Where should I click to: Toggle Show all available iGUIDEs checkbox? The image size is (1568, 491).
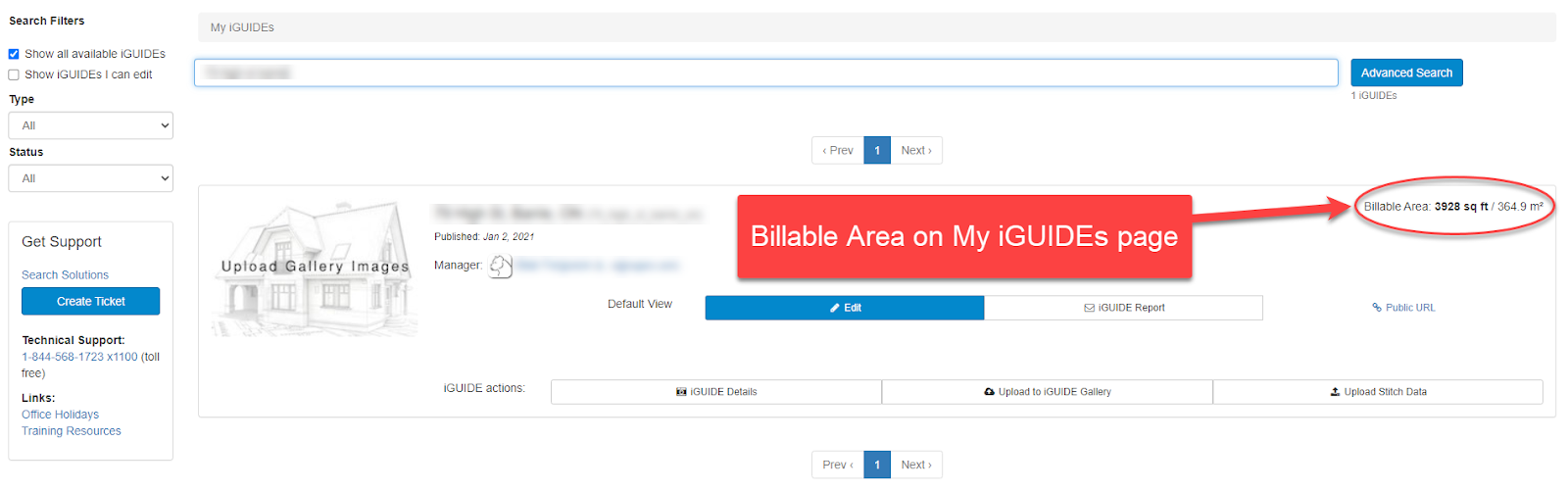[14, 54]
